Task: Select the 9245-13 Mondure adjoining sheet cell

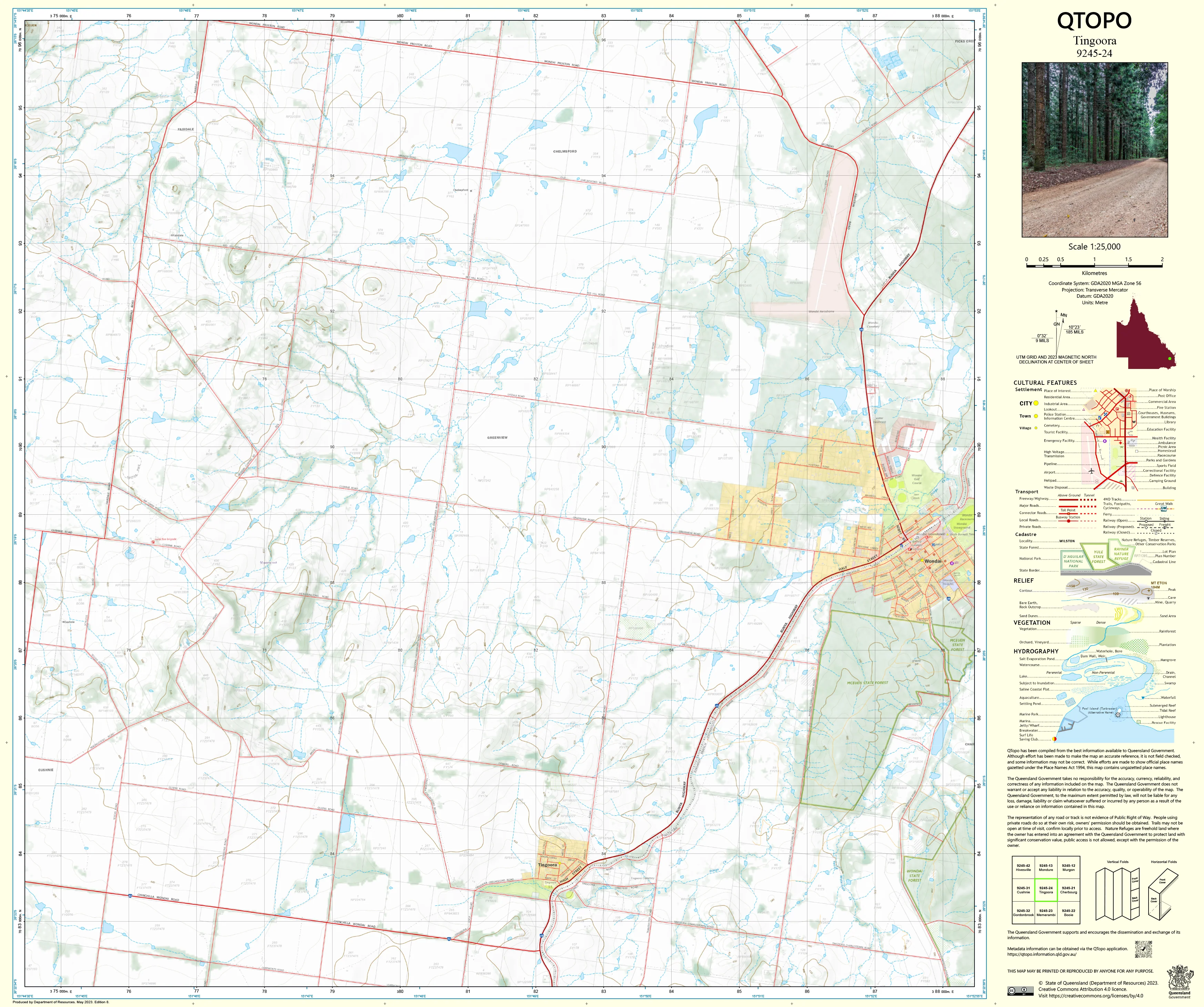Action: 1046,868
